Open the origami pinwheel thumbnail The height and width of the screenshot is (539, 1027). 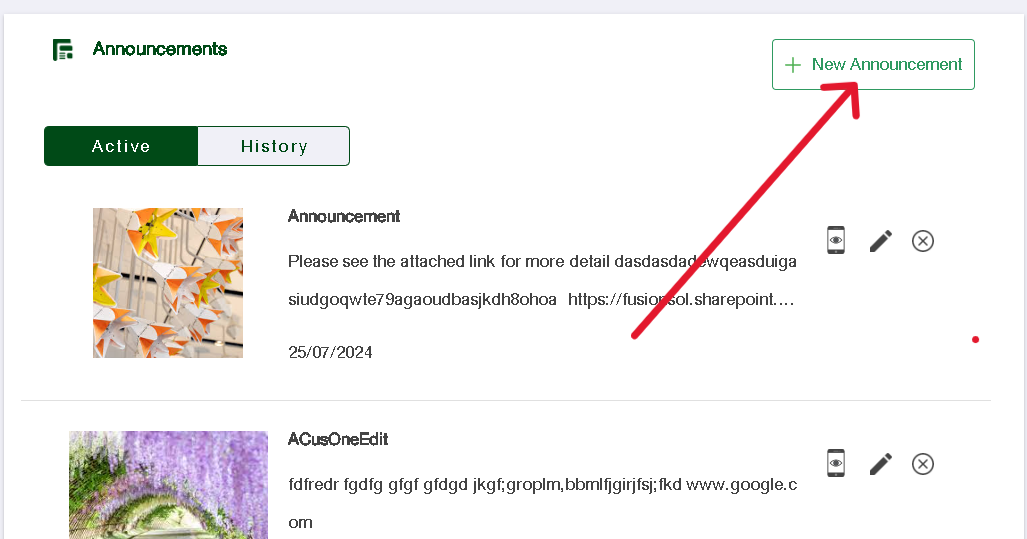point(168,283)
